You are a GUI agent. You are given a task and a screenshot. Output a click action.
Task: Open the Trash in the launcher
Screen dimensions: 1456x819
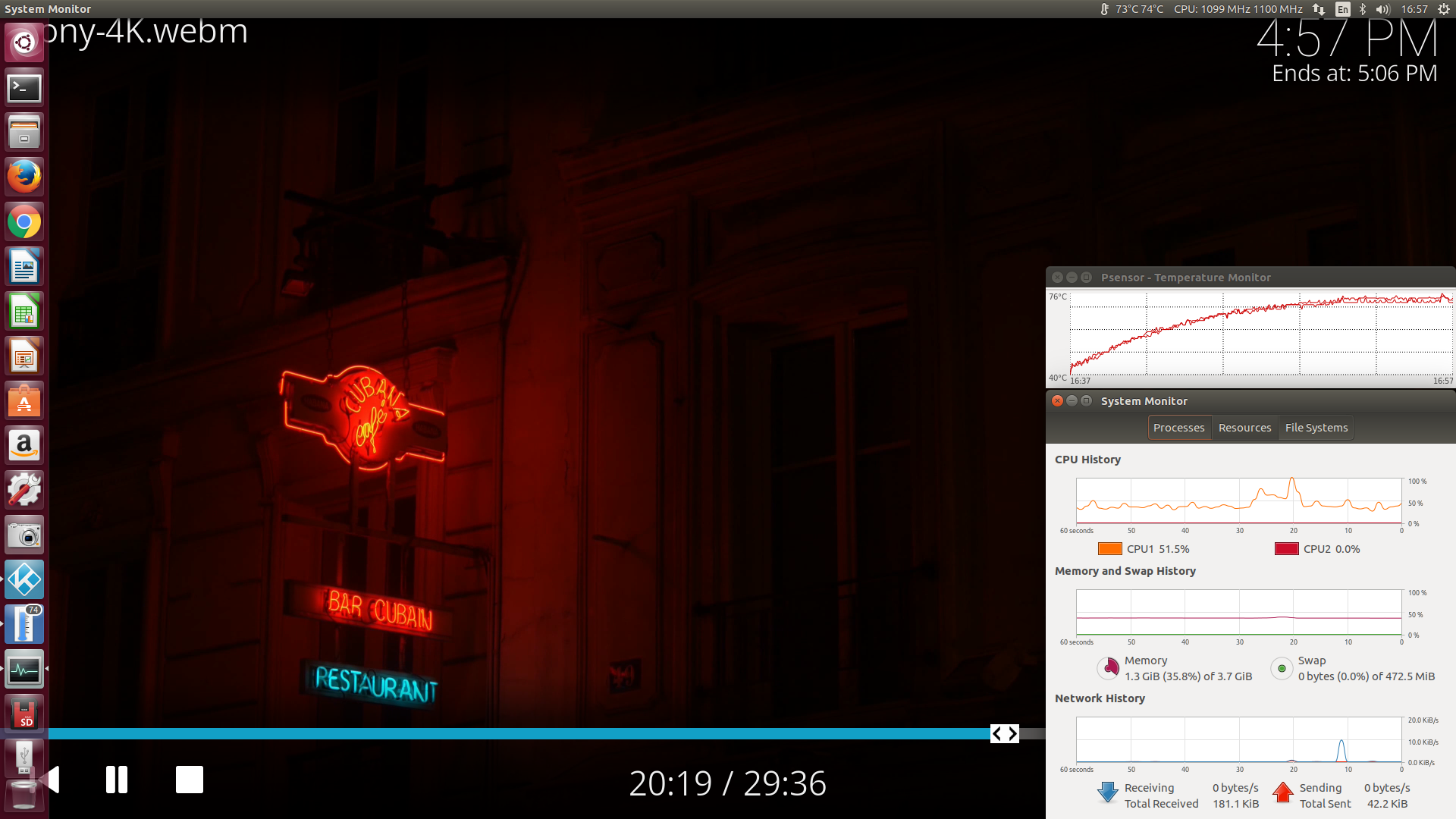click(x=24, y=796)
